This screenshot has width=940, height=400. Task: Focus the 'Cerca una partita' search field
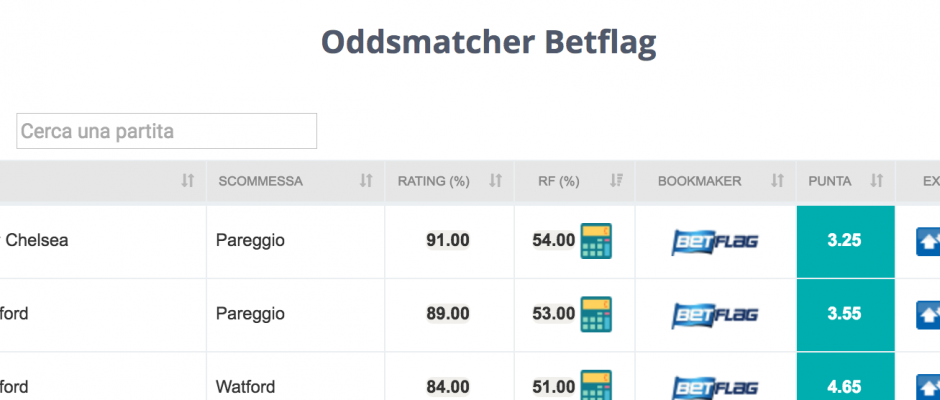[x=167, y=131]
